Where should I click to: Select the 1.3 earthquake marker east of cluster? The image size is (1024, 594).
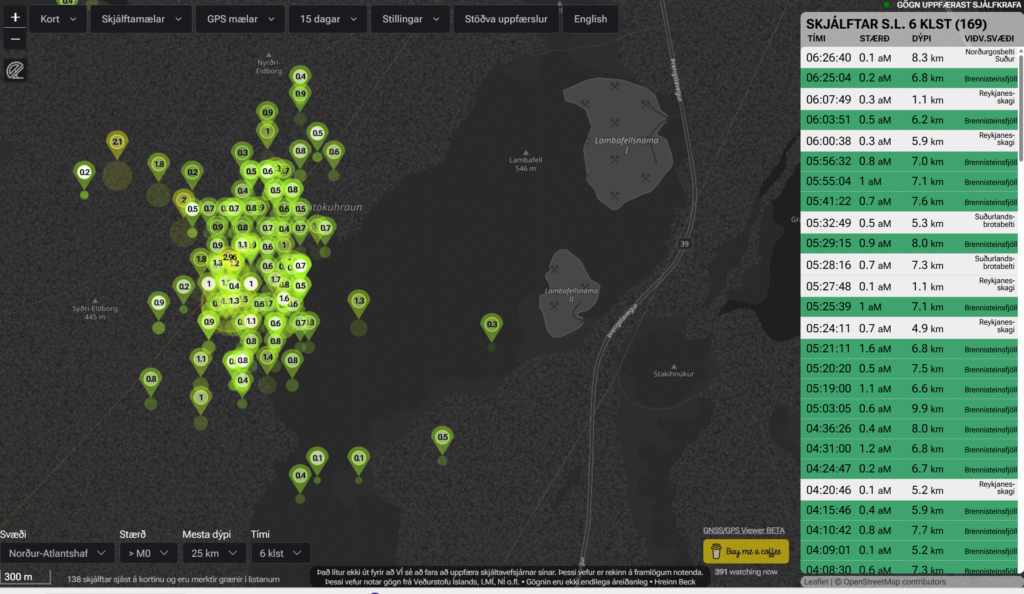pos(359,300)
